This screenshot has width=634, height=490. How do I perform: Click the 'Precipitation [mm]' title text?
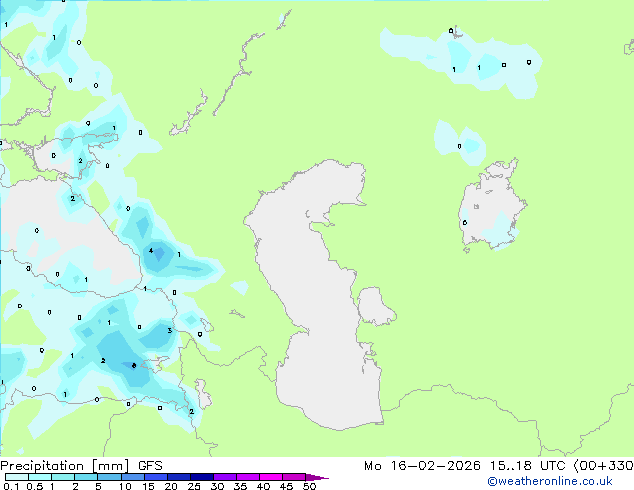65,466
